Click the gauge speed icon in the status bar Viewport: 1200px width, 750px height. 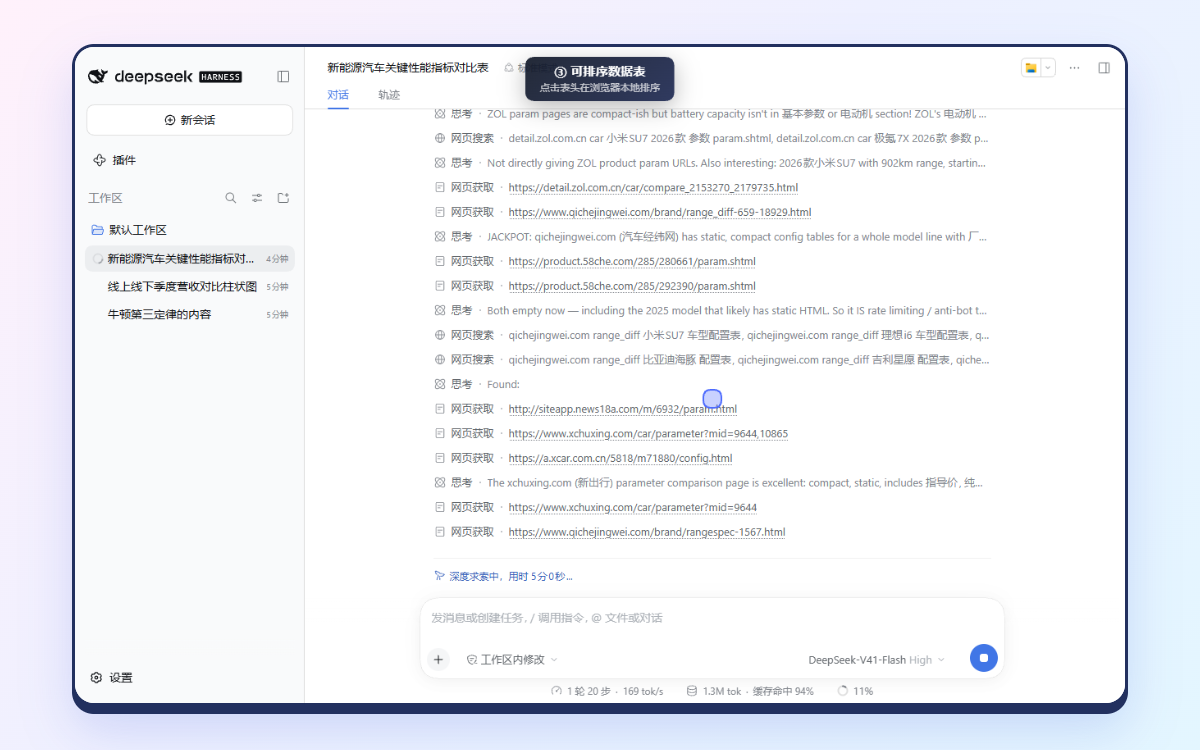pos(556,691)
